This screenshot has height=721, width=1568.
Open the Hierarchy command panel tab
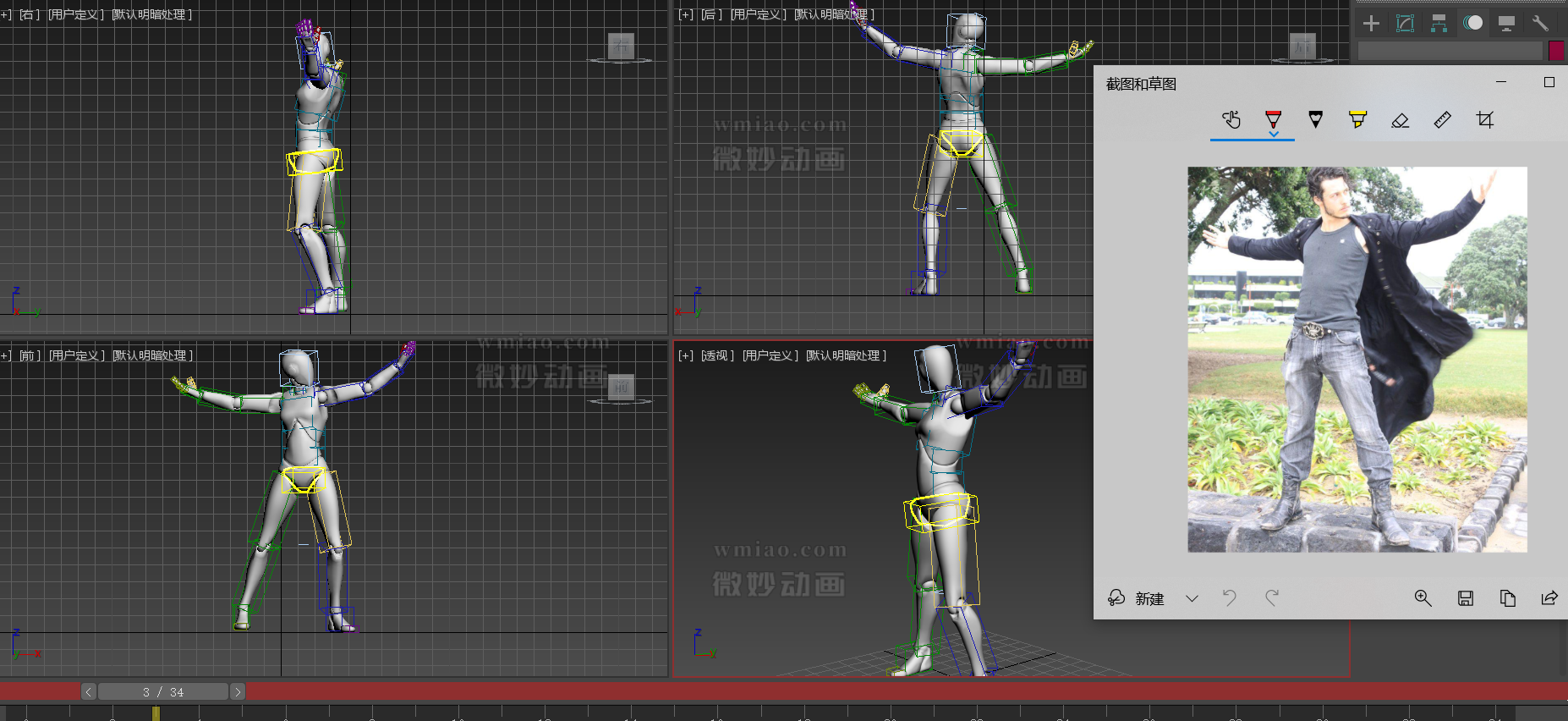pyautogui.click(x=1439, y=24)
